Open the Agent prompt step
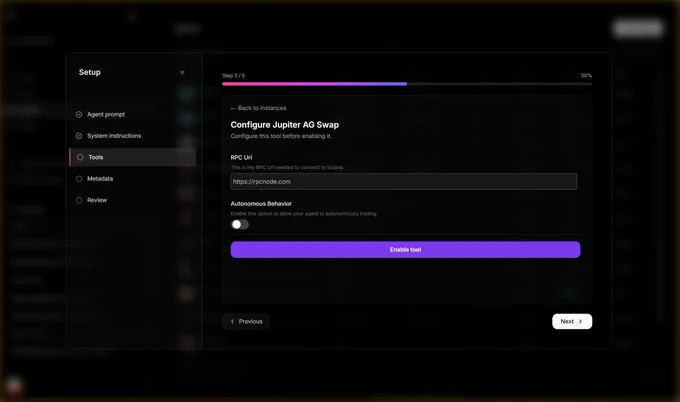680x402 pixels. pos(106,114)
